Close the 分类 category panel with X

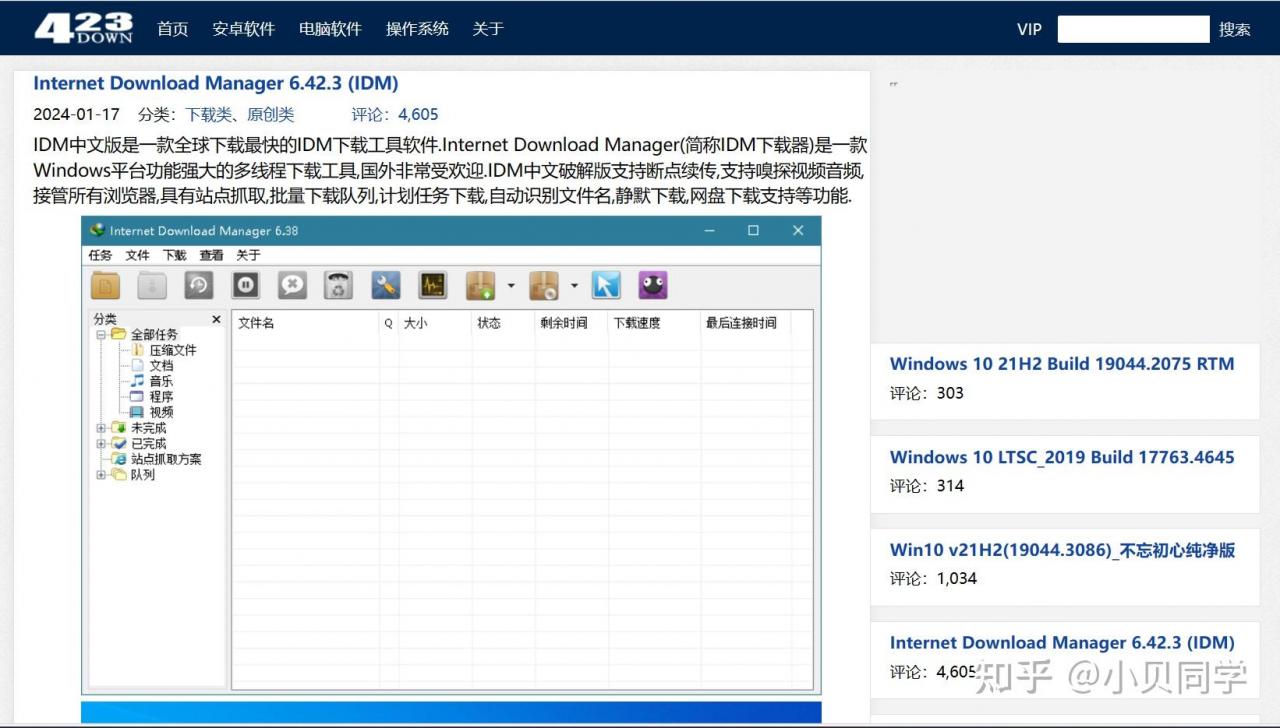coord(216,319)
